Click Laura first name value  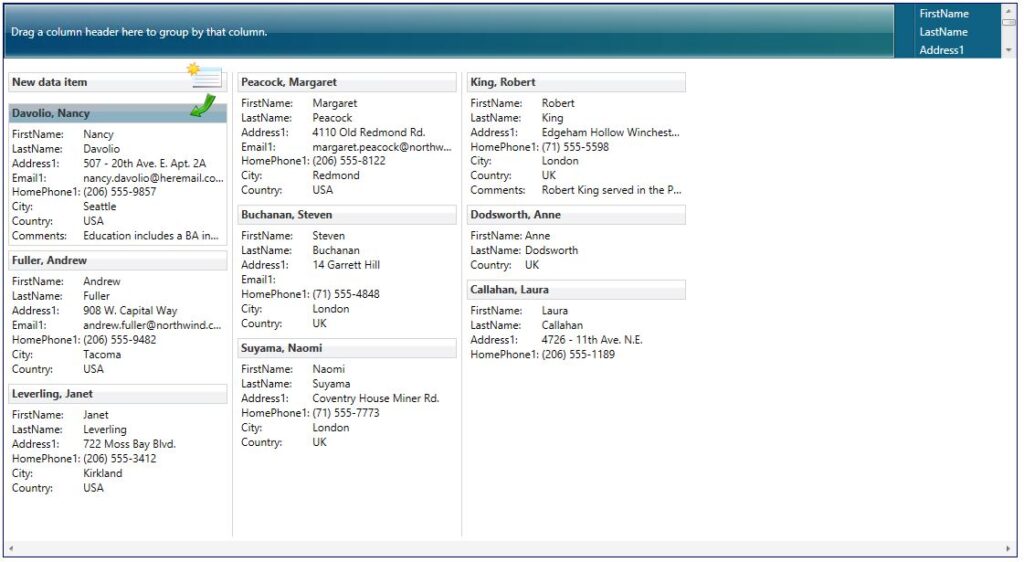click(x=554, y=311)
